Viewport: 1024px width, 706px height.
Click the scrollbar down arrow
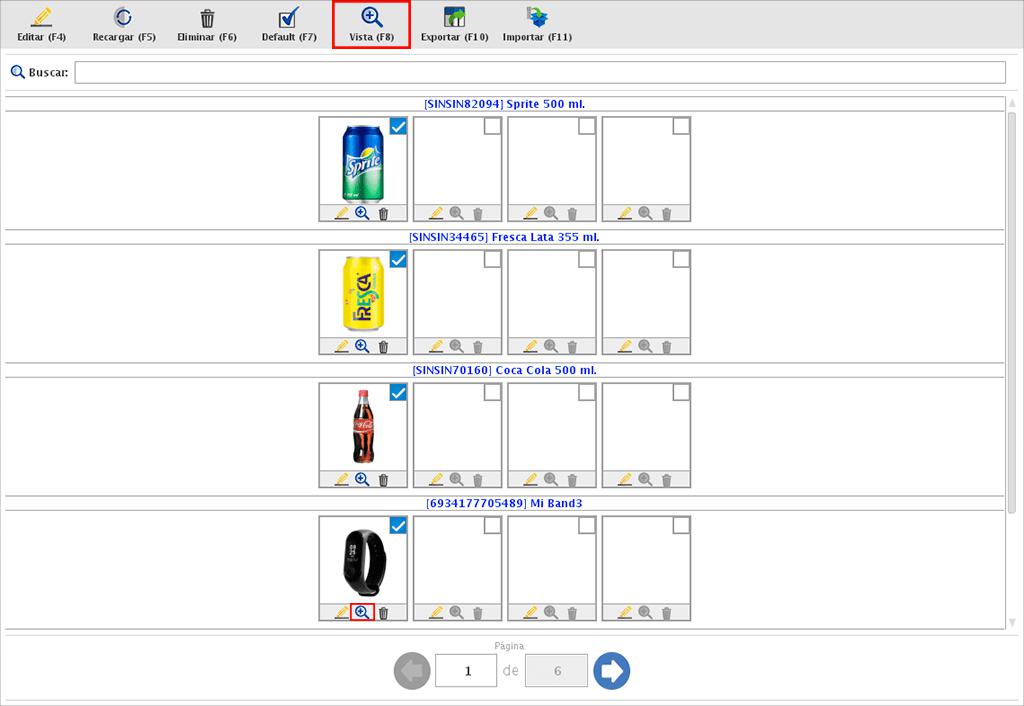pyautogui.click(x=1012, y=622)
